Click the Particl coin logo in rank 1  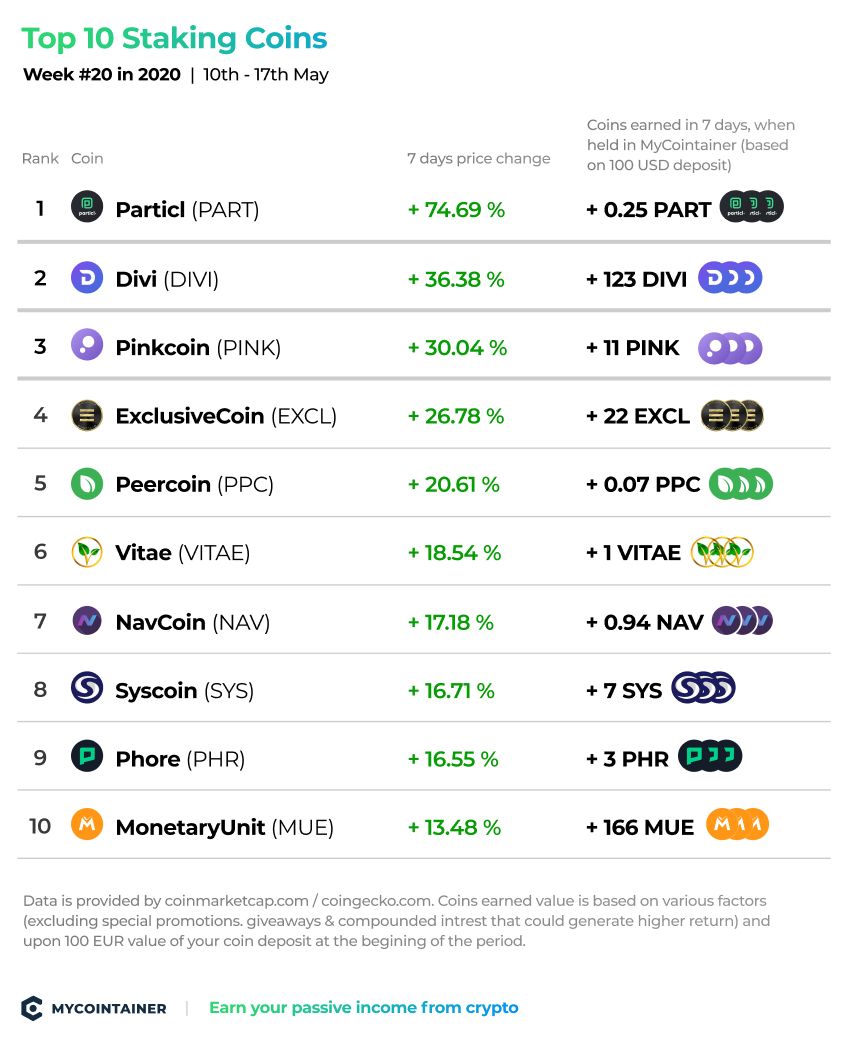pyautogui.click(x=87, y=207)
